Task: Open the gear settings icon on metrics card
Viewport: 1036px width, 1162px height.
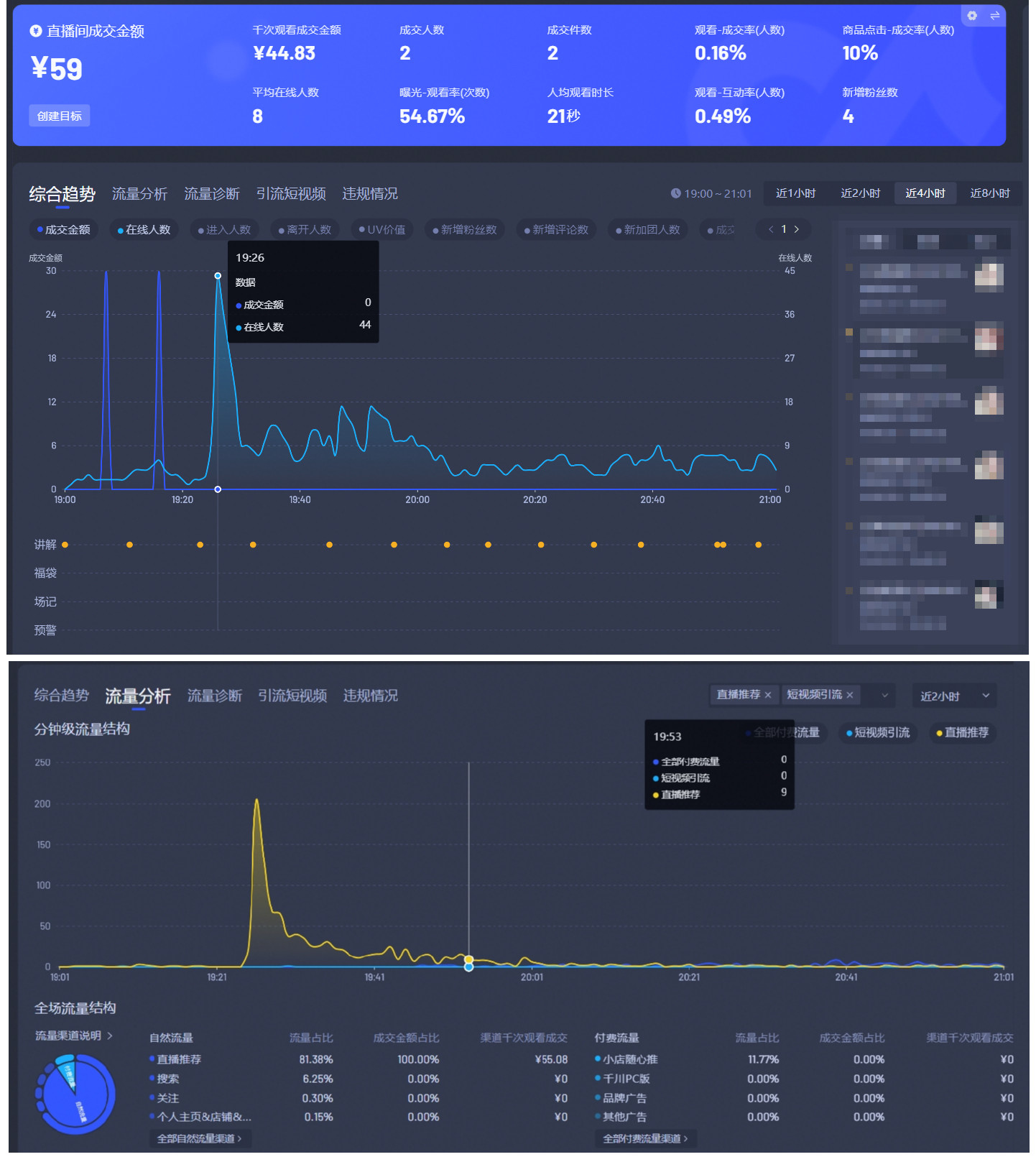Action: (x=972, y=16)
